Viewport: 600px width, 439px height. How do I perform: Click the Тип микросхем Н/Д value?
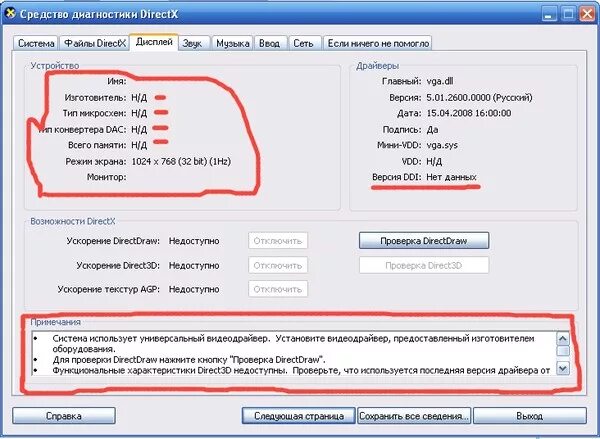pos(139,113)
